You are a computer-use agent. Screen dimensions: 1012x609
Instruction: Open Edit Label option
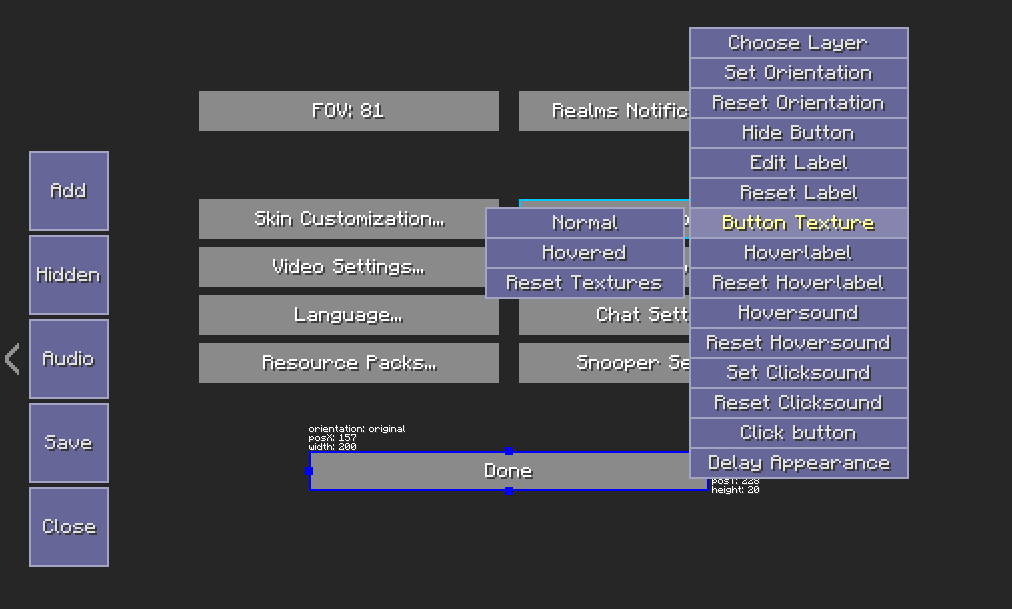(x=799, y=163)
